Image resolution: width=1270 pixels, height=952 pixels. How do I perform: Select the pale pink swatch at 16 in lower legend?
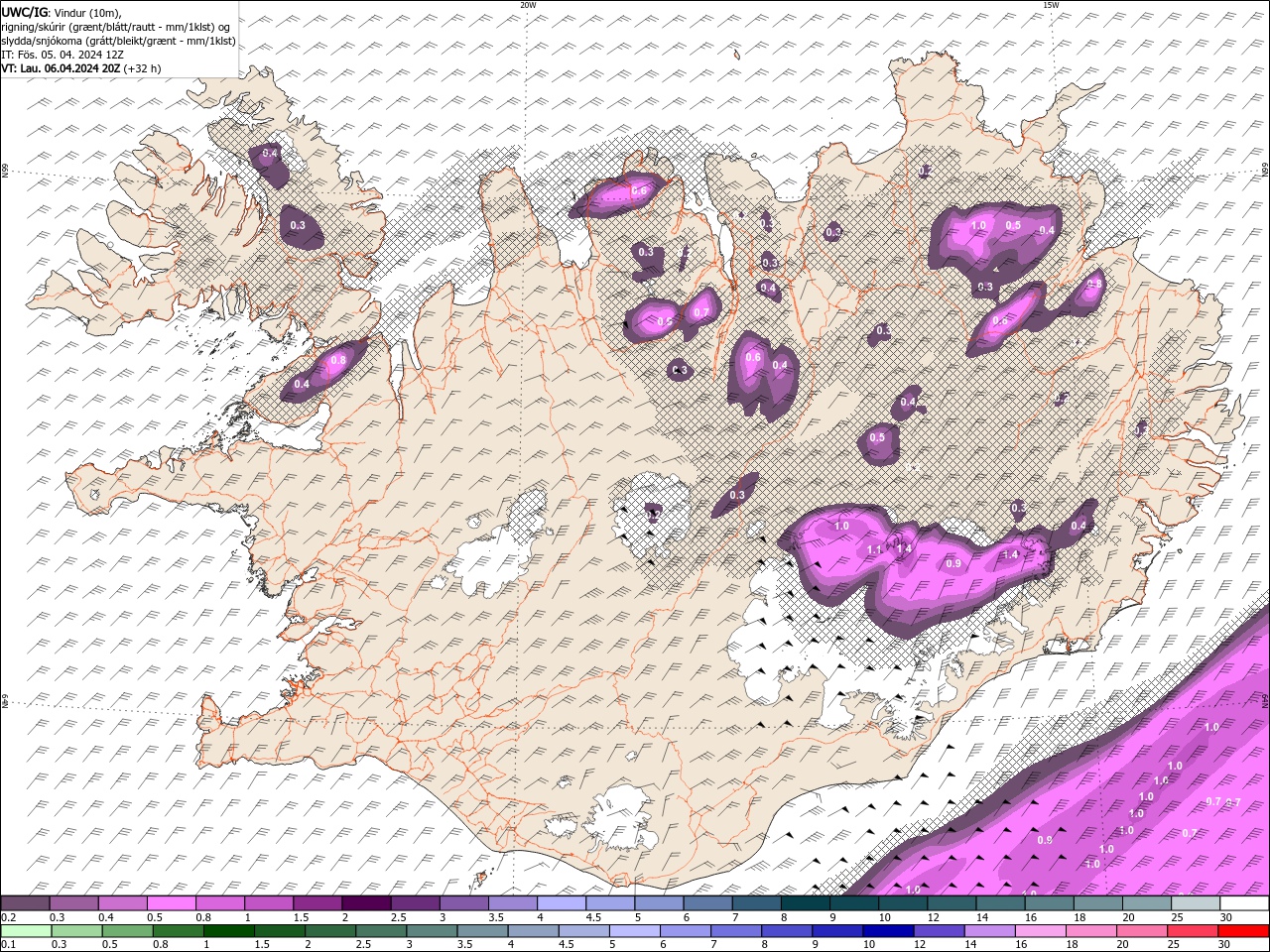(x=1040, y=930)
